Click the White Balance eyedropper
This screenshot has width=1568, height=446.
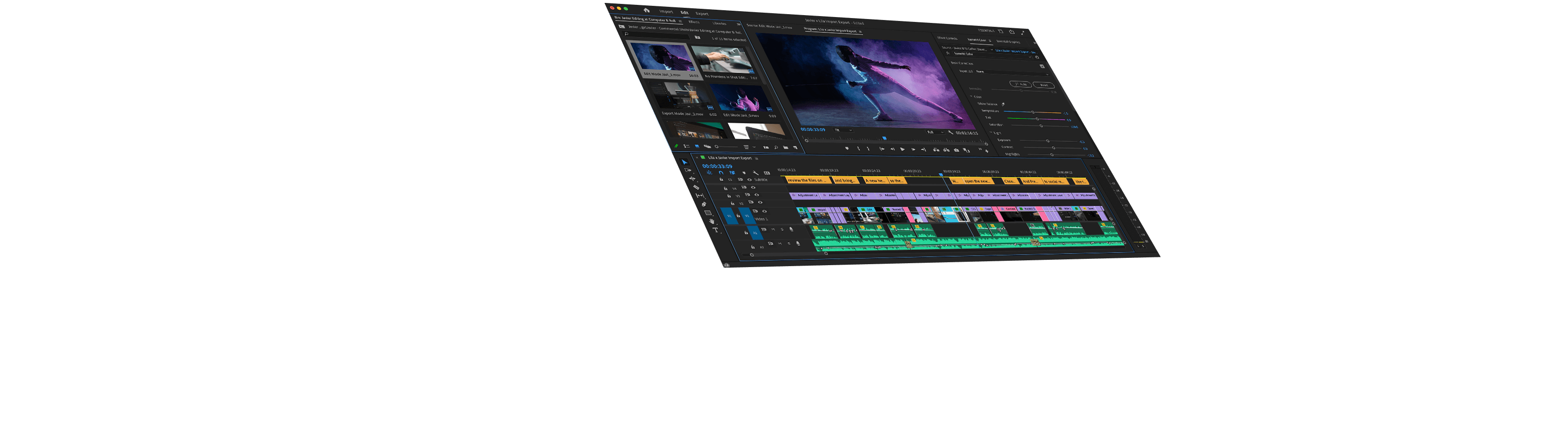coord(1003,104)
